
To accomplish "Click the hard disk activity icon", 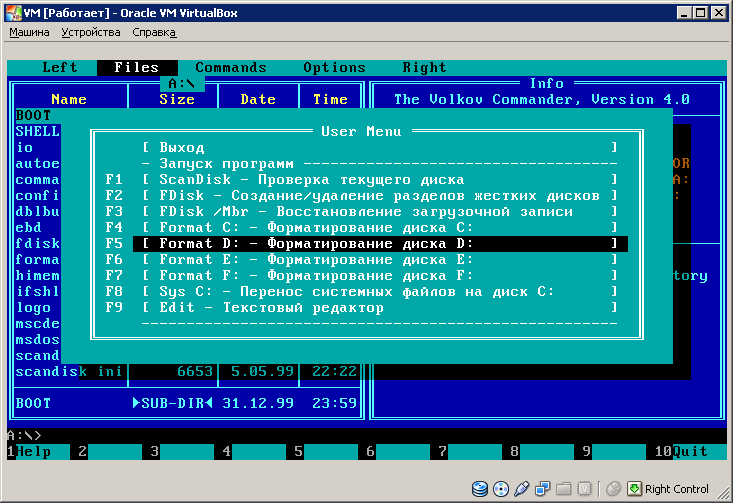I will pos(481,489).
